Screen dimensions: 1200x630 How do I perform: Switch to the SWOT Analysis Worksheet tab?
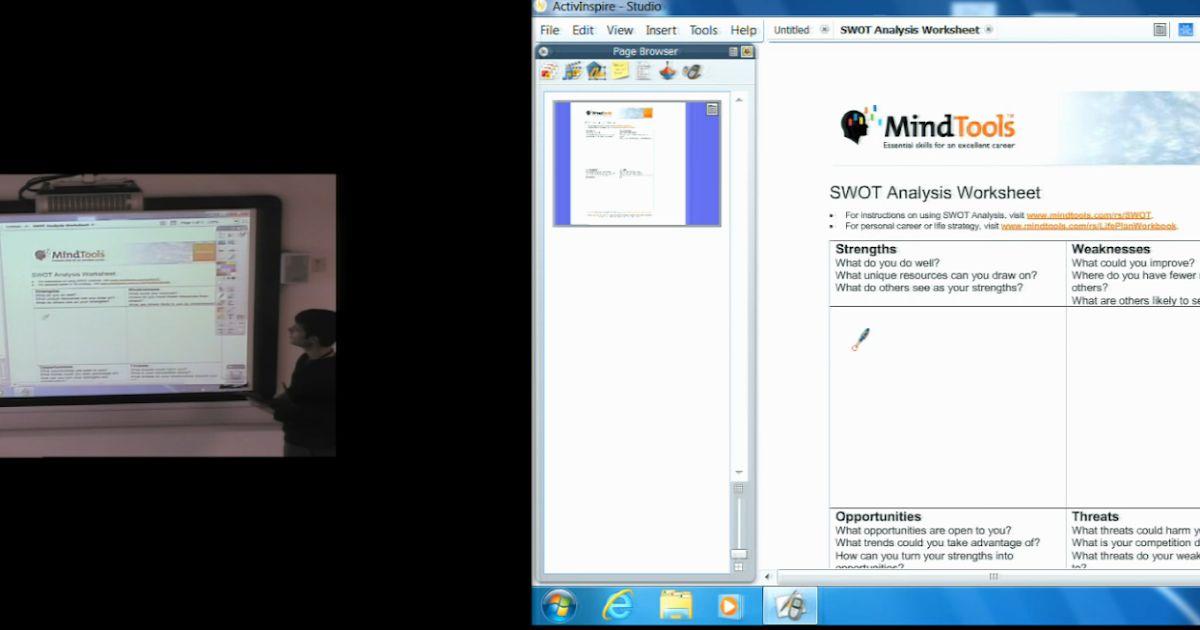point(910,30)
